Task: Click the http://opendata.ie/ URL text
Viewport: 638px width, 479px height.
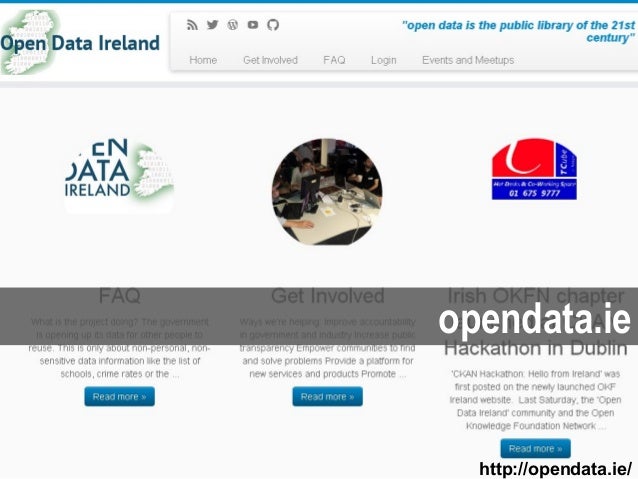Action: click(556, 469)
